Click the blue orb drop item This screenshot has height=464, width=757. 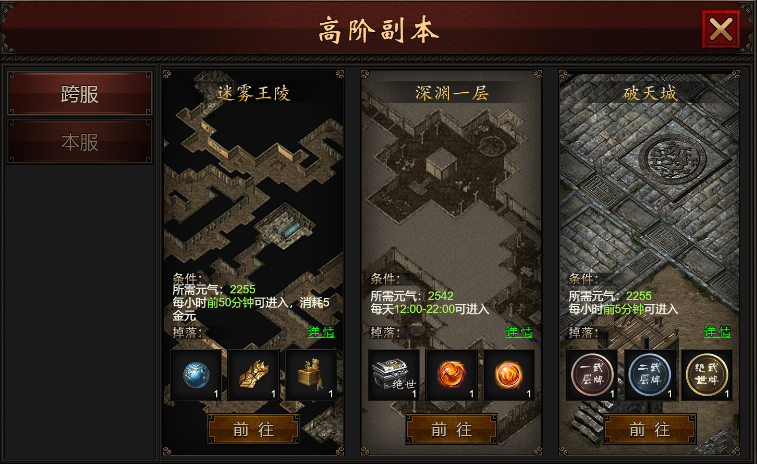[196, 375]
